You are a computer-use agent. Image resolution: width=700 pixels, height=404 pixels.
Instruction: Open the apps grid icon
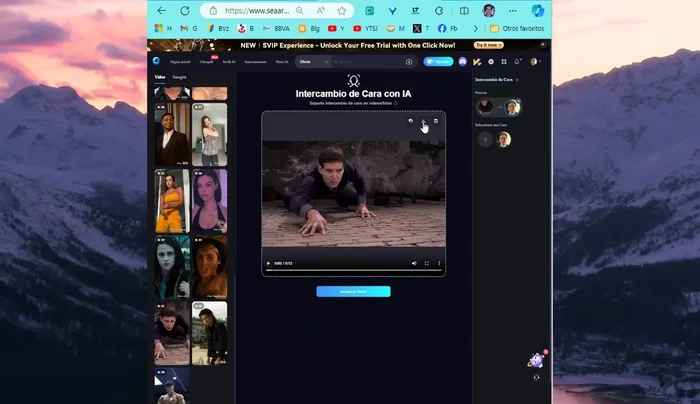click(x=504, y=62)
